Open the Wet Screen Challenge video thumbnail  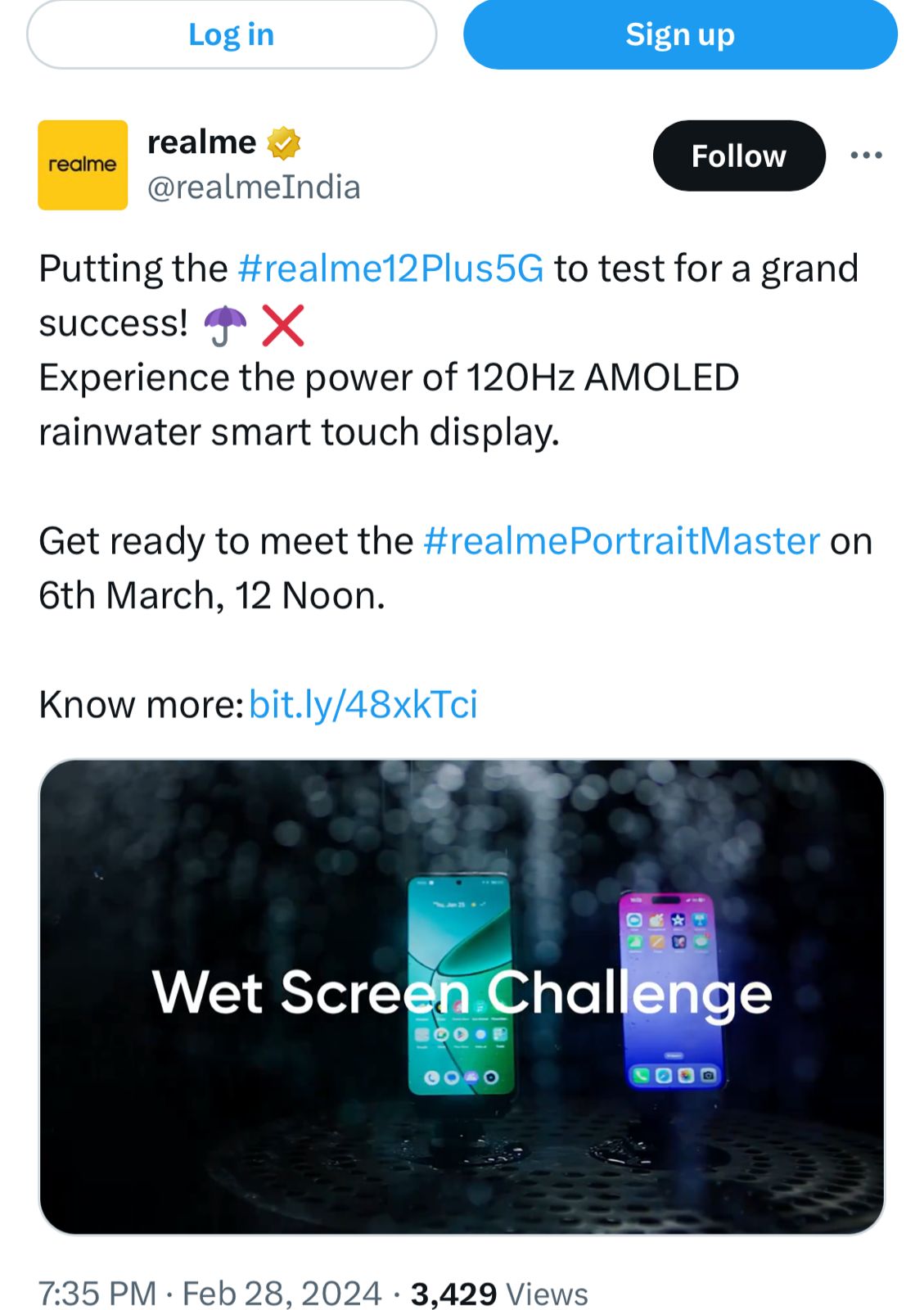[462, 996]
